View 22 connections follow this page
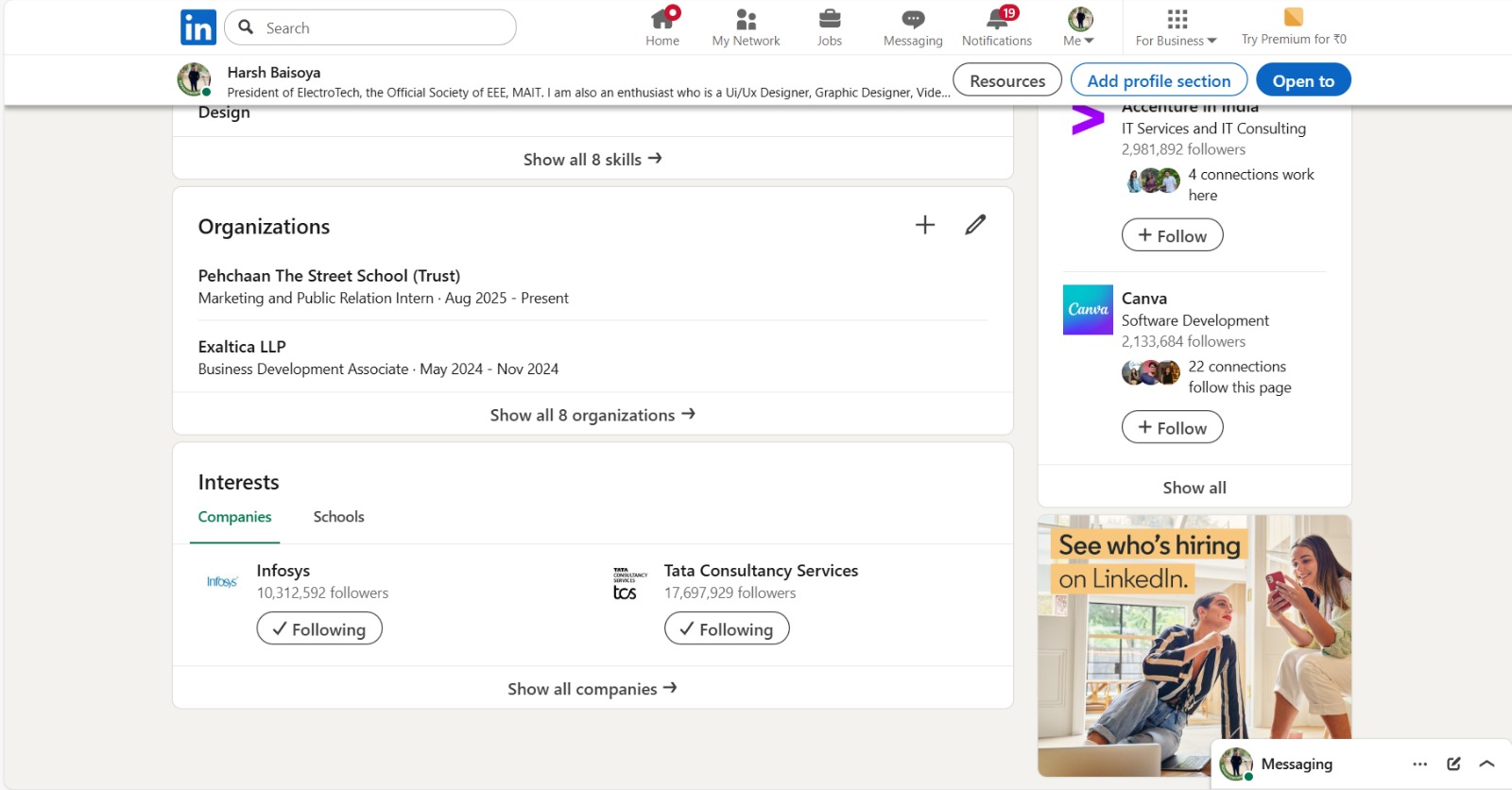 pyautogui.click(x=1240, y=377)
